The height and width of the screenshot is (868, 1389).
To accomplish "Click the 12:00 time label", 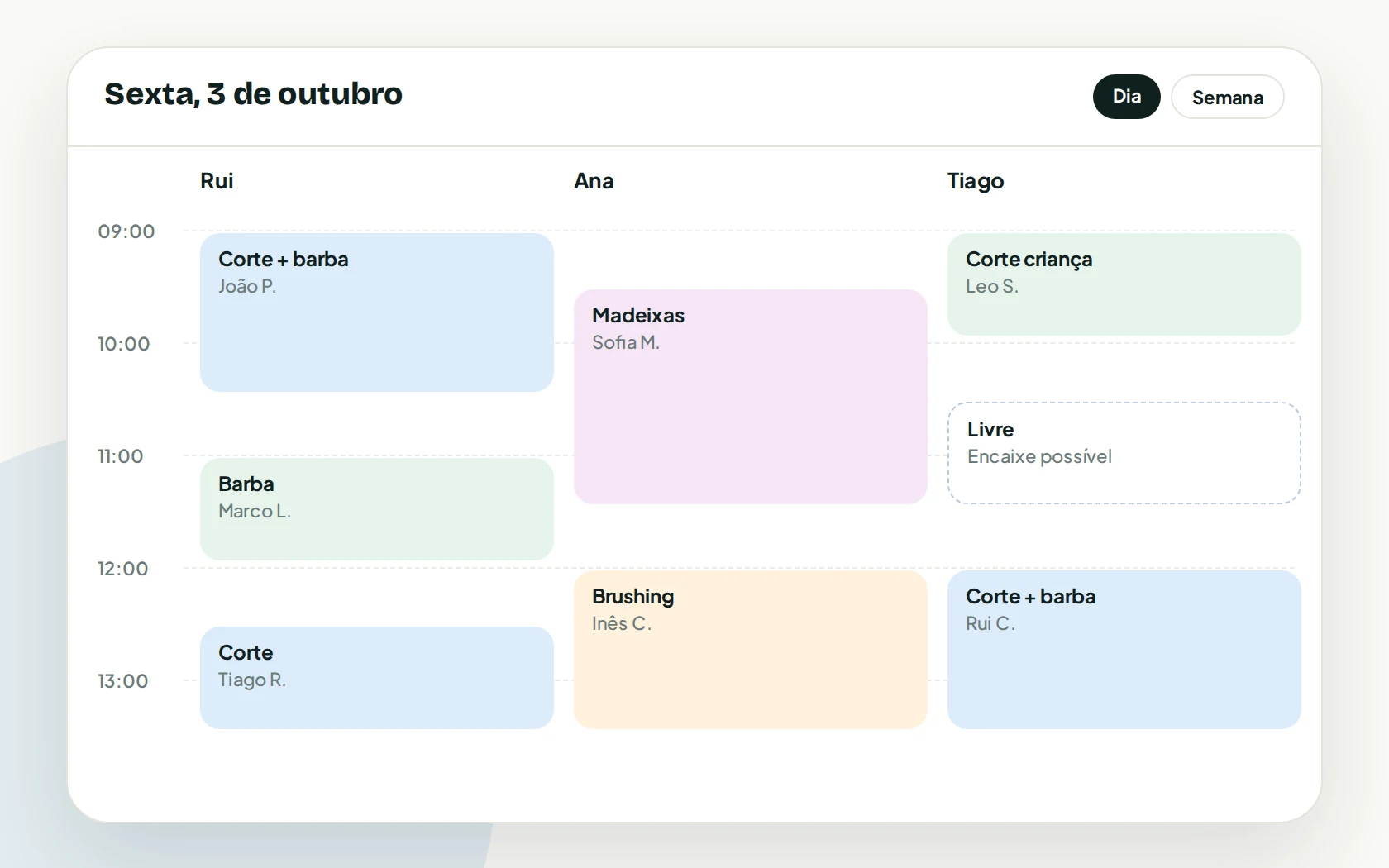I will (123, 569).
